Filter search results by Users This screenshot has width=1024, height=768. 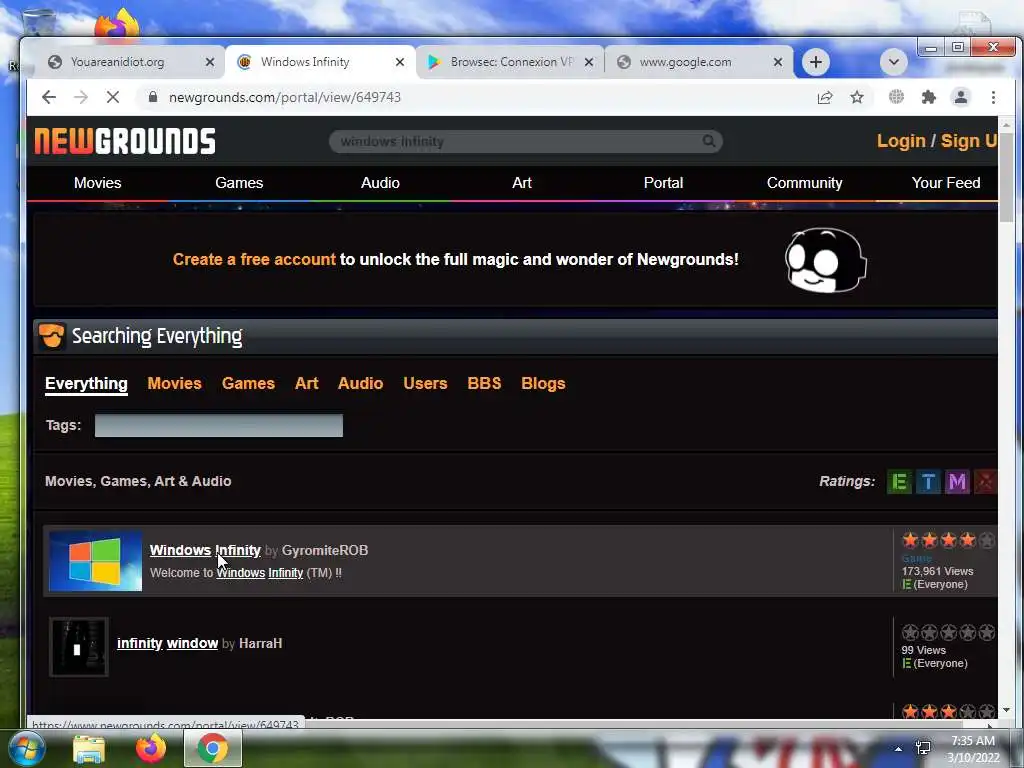point(425,383)
